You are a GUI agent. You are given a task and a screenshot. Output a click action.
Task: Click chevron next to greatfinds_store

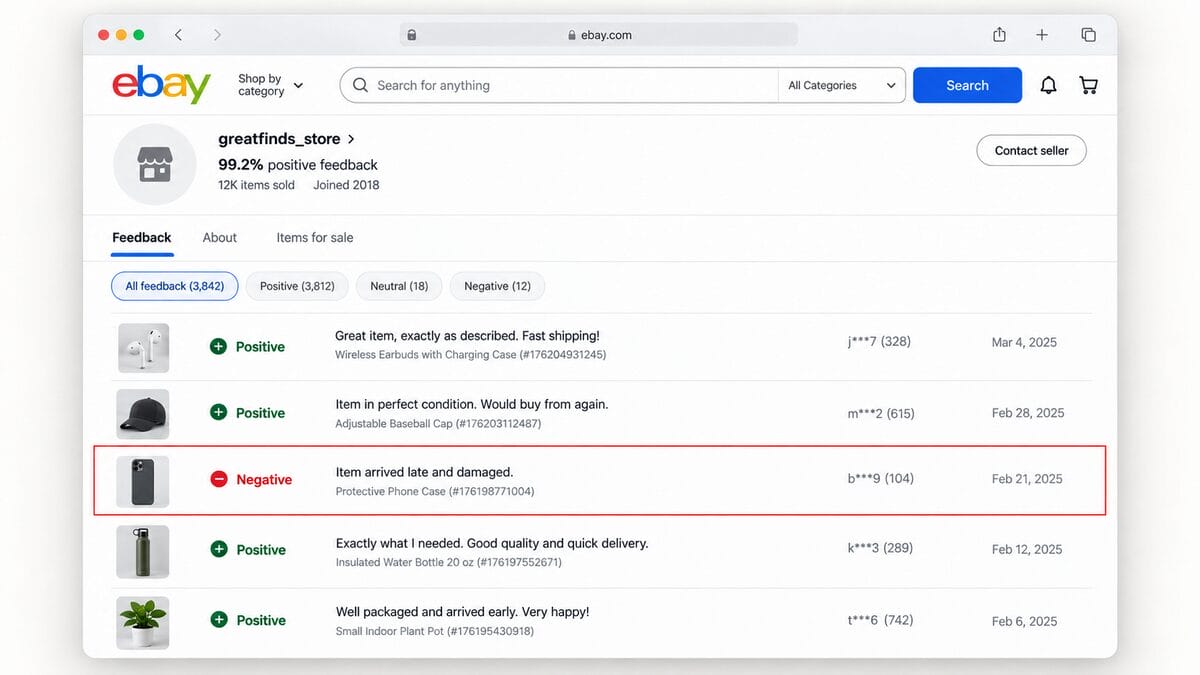click(x=351, y=139)
